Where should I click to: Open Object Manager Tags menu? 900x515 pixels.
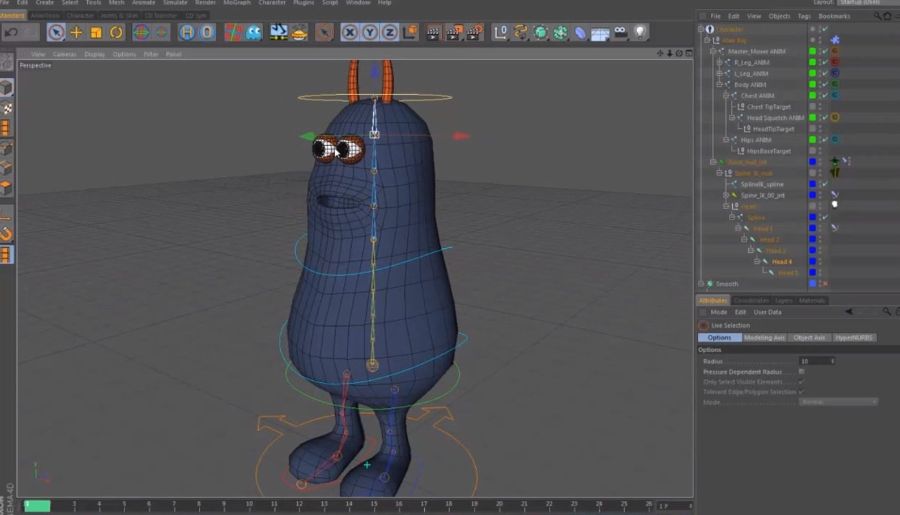tap(804, 16)
